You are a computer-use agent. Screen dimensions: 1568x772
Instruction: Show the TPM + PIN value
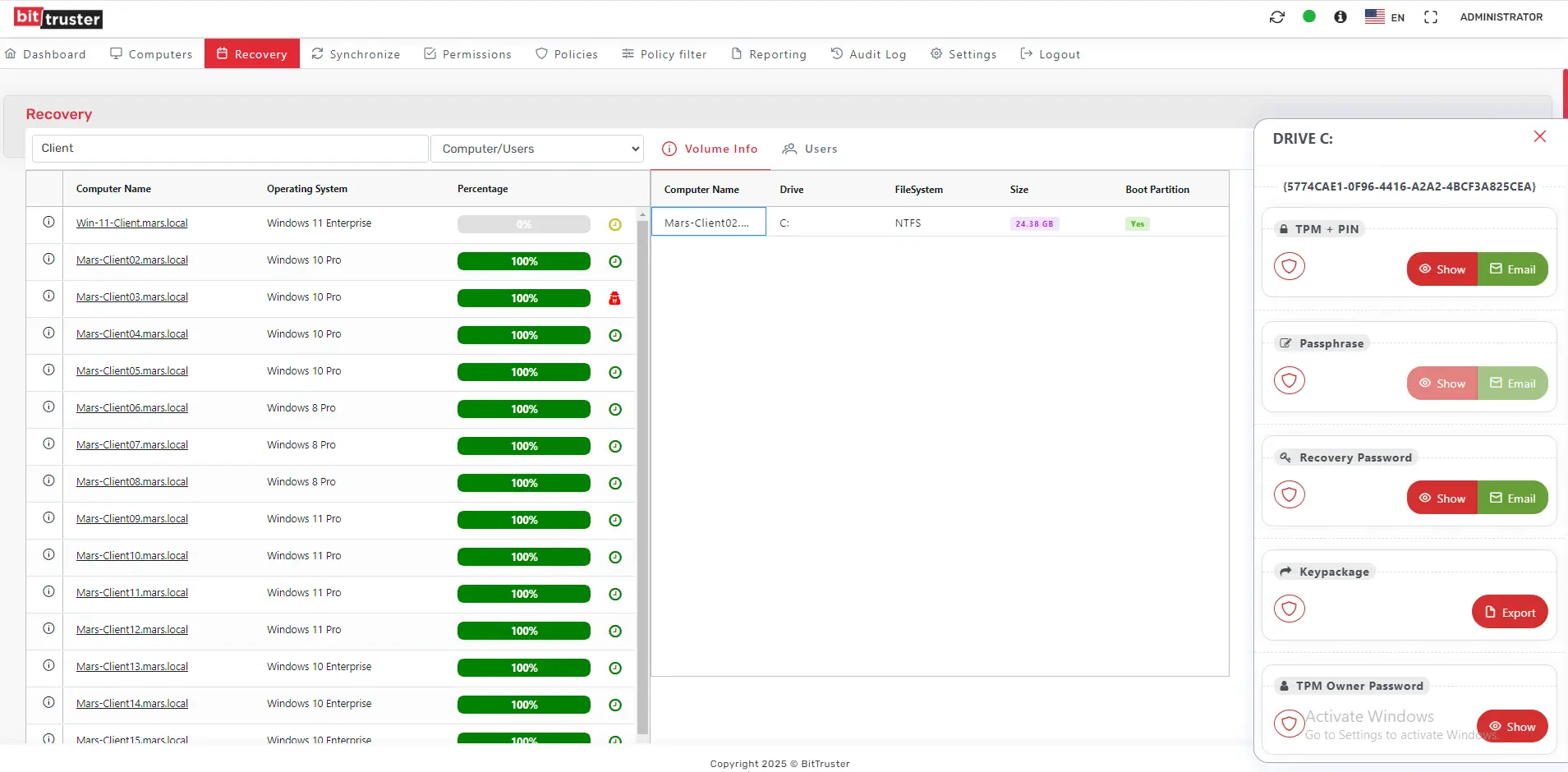click(1442, 269)
